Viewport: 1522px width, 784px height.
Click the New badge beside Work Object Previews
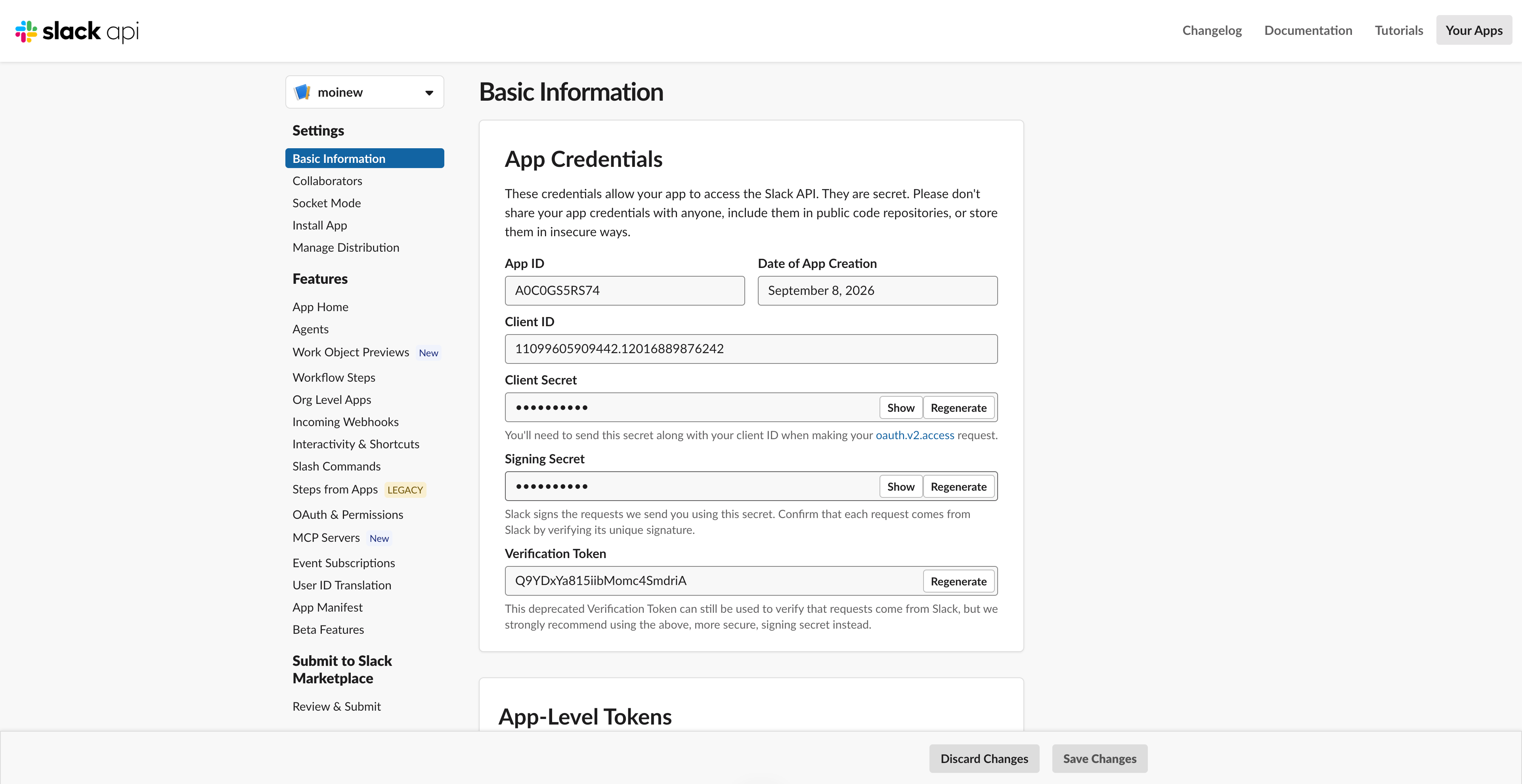(428, 353)
